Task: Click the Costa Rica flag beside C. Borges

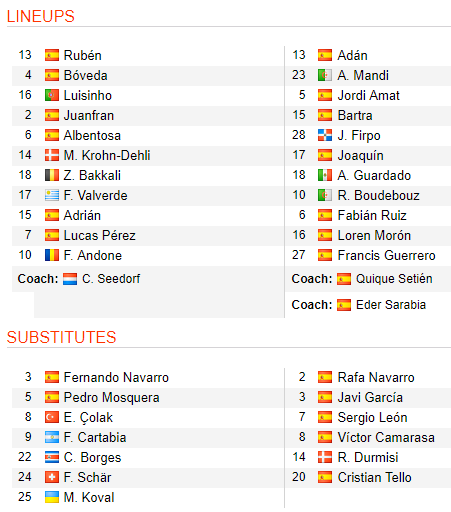Action: pos(52,457)
